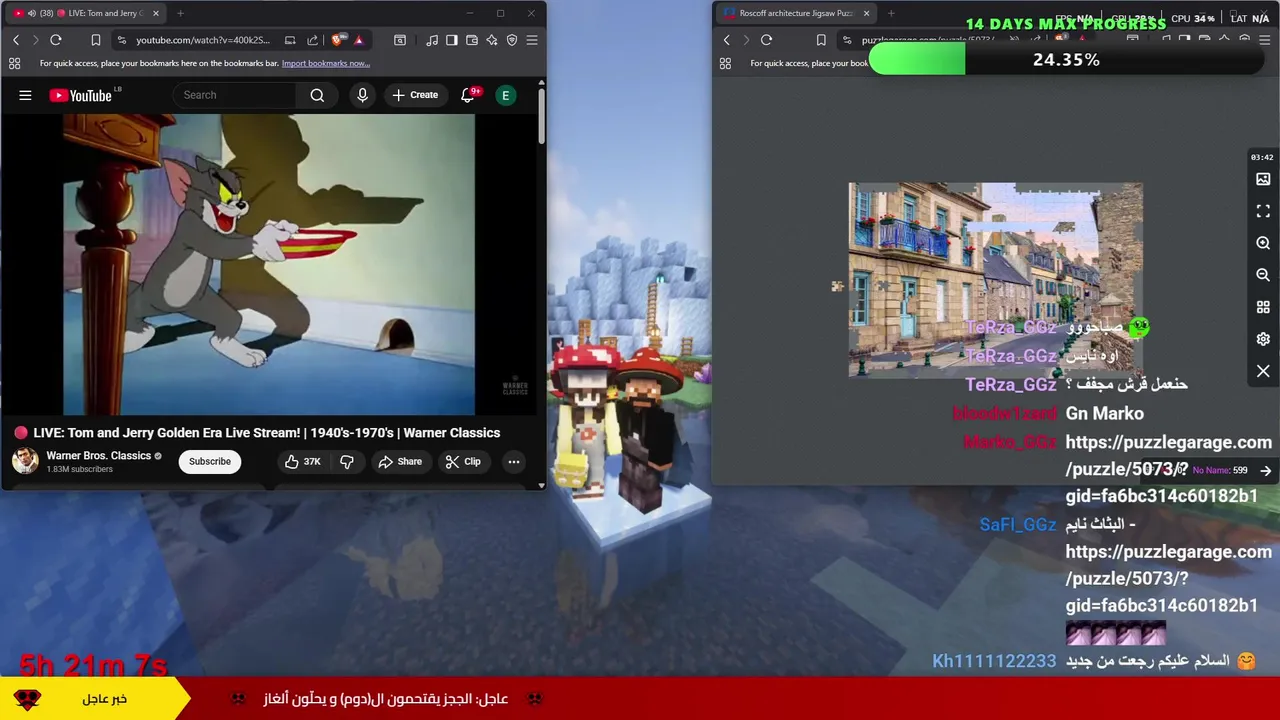The image size is (1280, 720).
Task: Open the Brave playlist music note icon
Action: tap(431, 40)
